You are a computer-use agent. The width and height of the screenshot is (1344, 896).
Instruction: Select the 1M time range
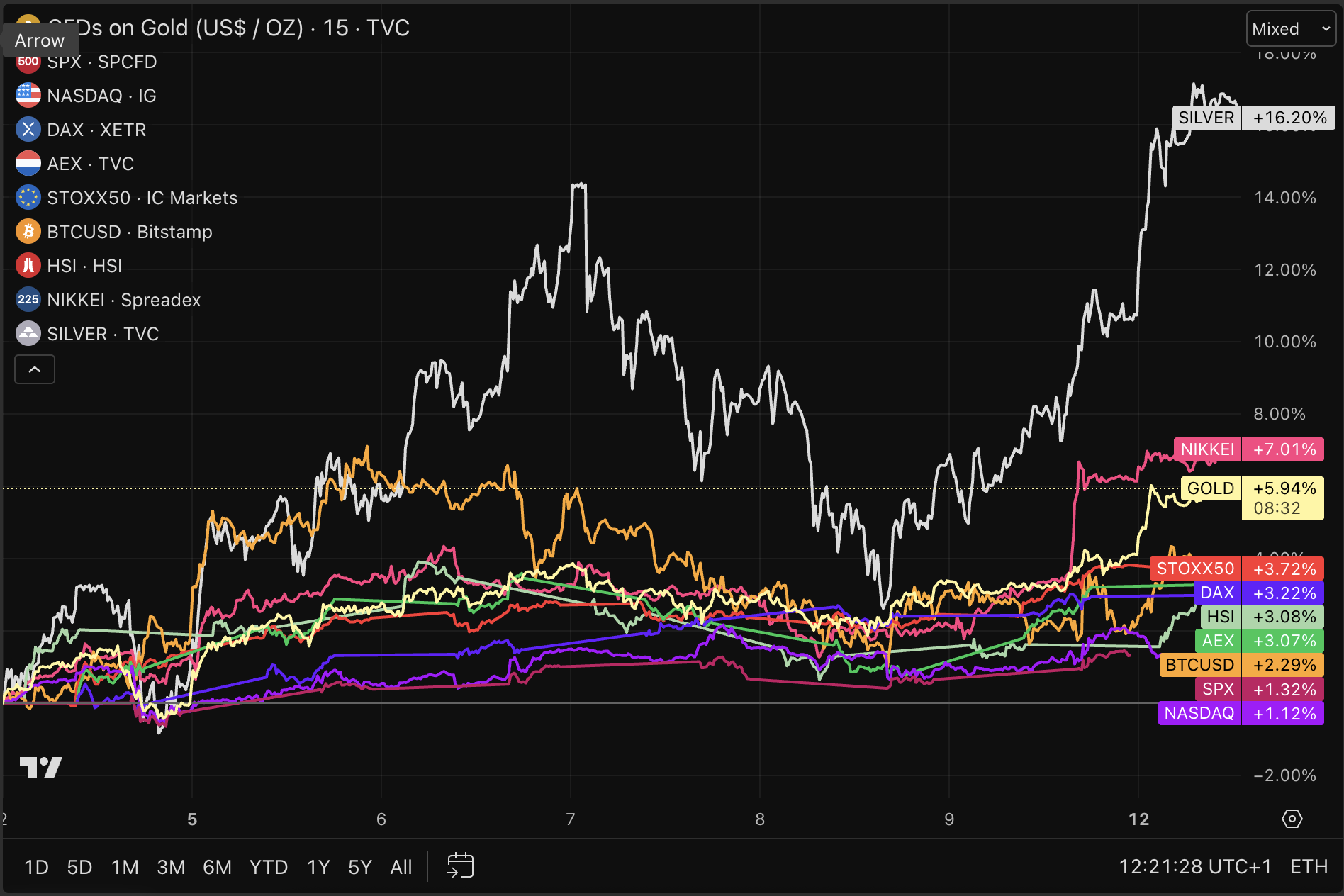[125, 867]
